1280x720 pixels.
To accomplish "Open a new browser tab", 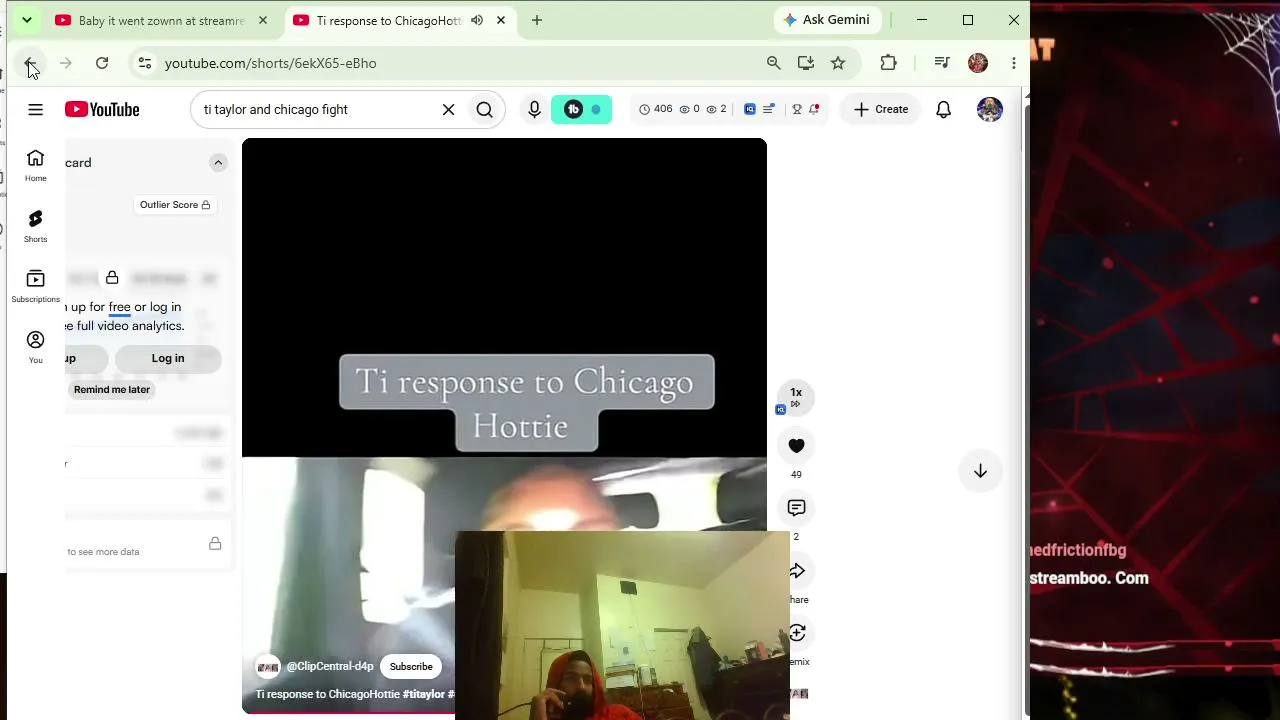I will point(537,20).
